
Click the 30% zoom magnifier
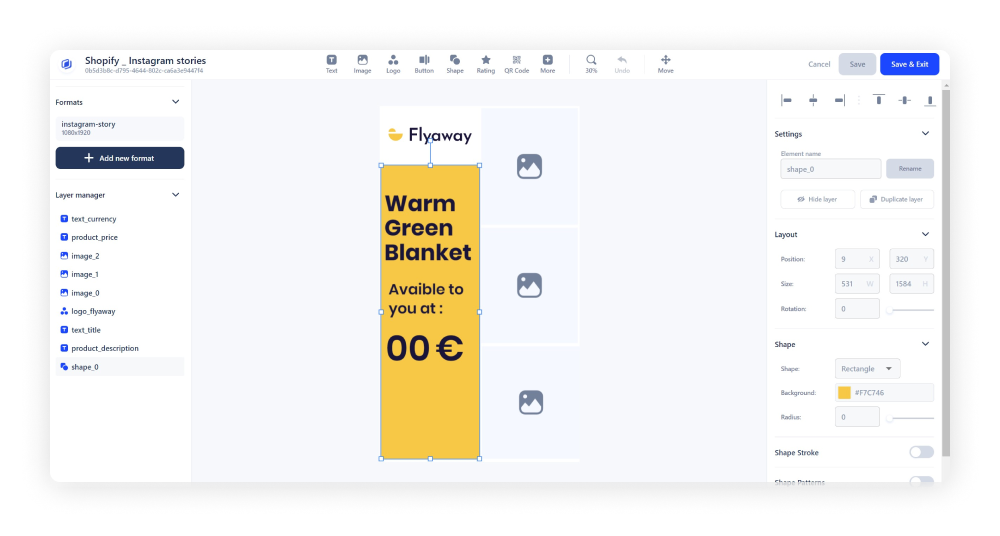pyautogui.click(x=591, y=64)
